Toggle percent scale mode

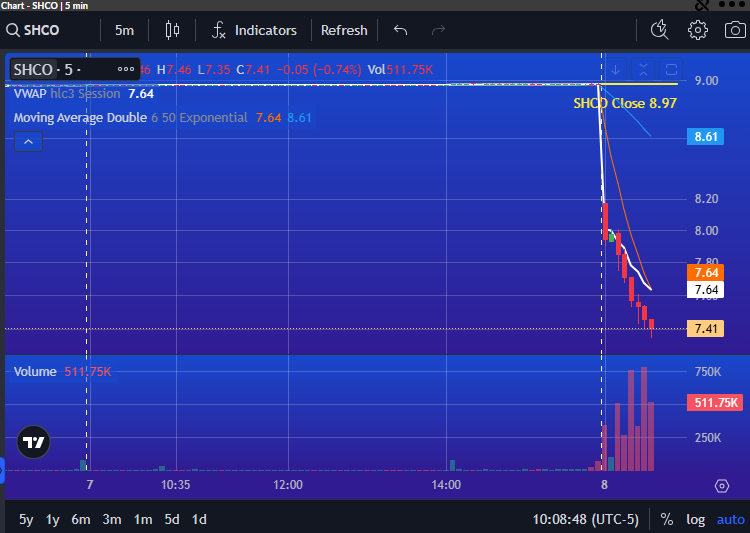[x=667, y=520]
